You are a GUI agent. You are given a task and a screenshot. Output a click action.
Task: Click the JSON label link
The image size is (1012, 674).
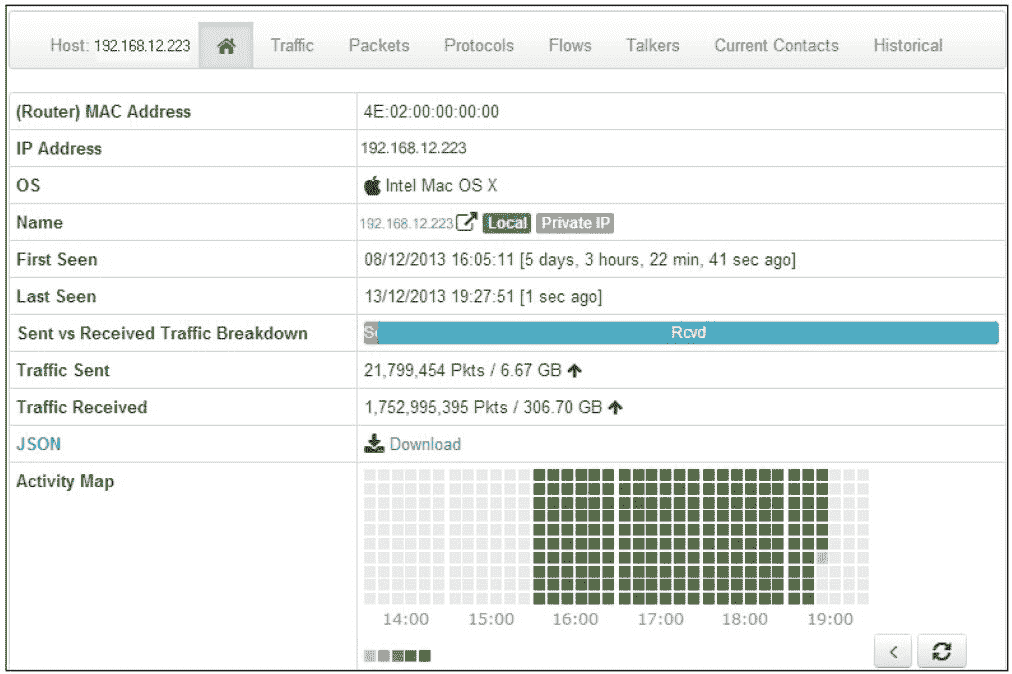coord(37,444)
